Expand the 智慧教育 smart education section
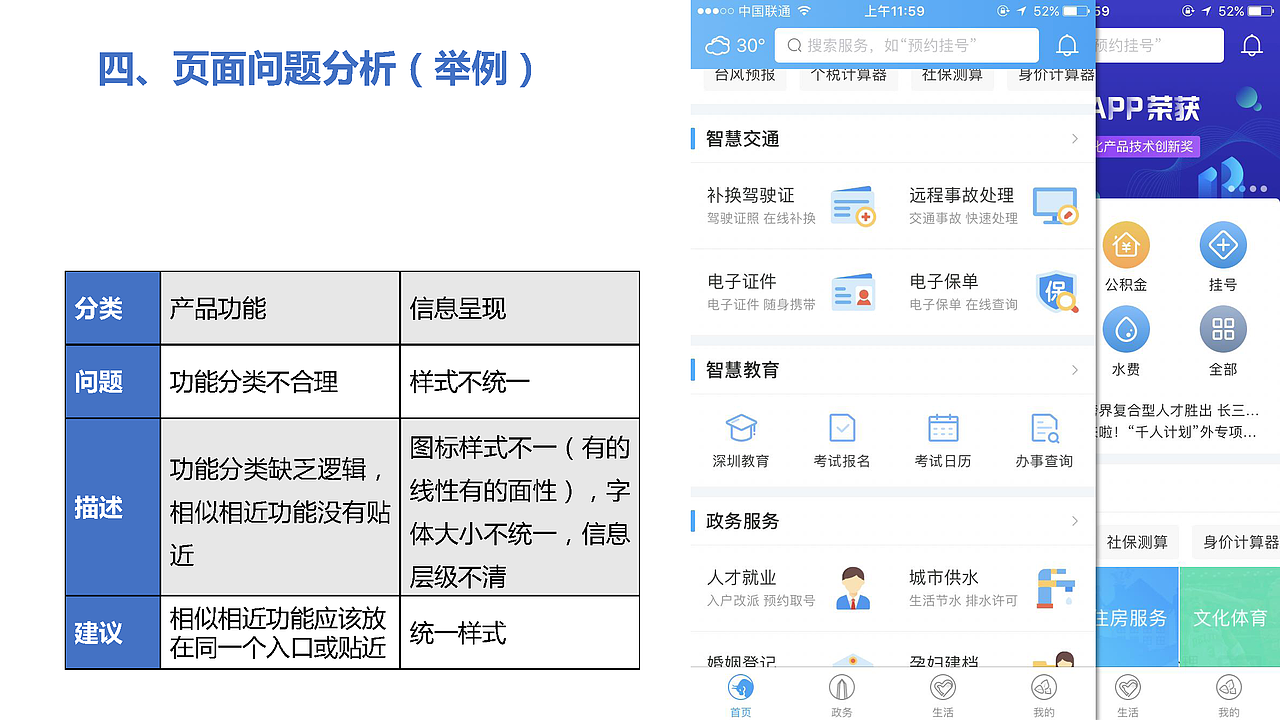The width and height of the screenshot is (1280, 720). pyautogui.click(x=1074, y=369)
